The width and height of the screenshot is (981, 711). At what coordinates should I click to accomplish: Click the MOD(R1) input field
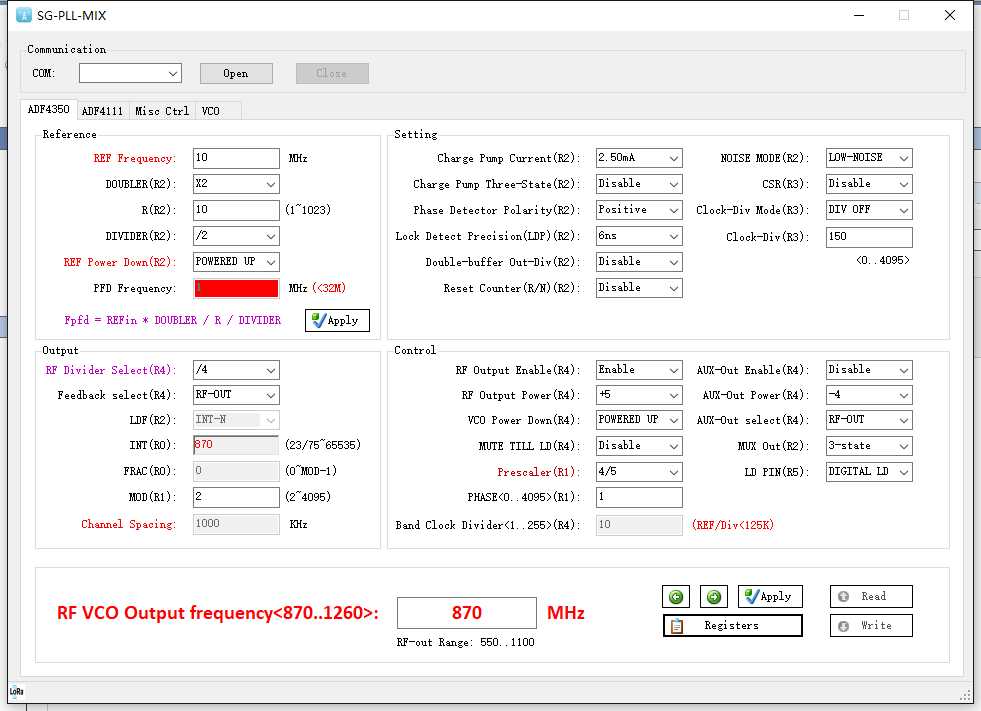(236, 497)
